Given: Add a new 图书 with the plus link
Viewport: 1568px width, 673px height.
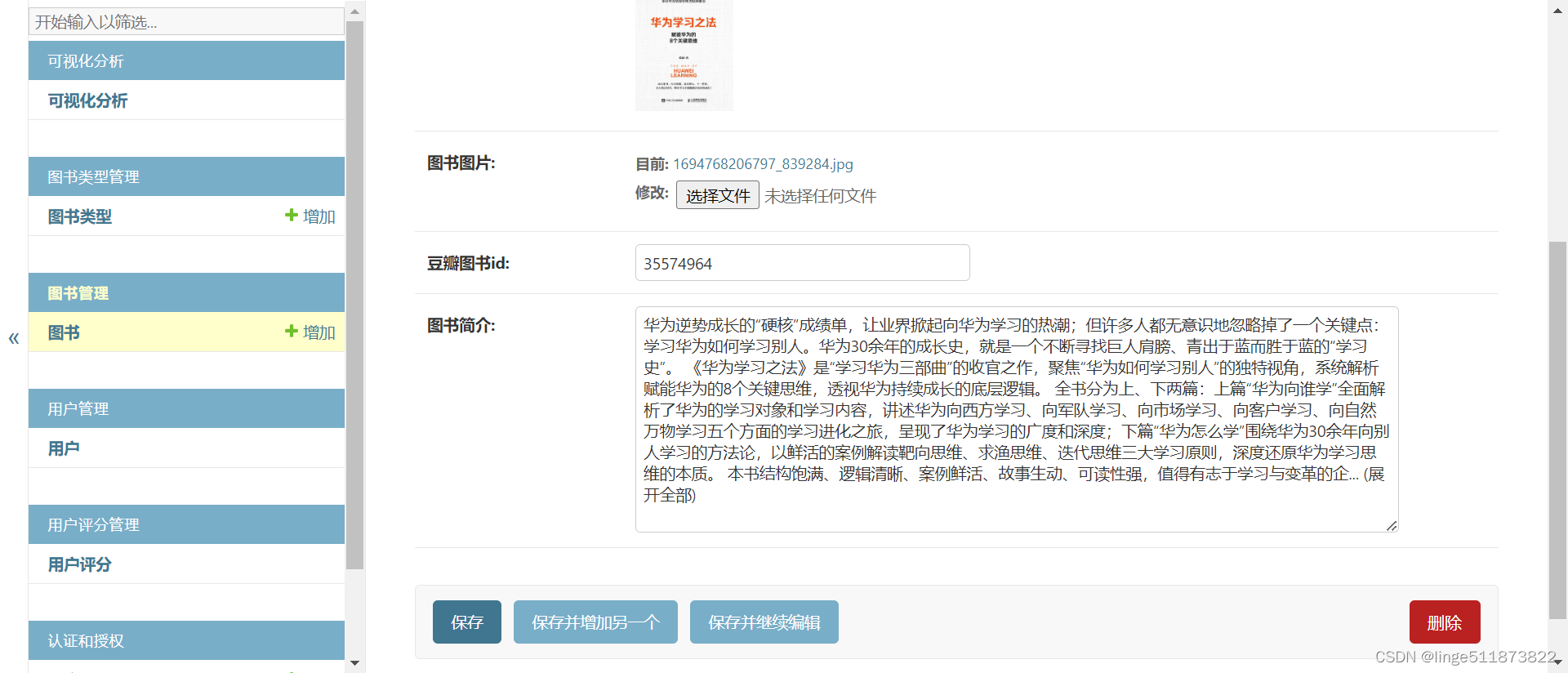Looking at the screenshot, I should point(310,332).
